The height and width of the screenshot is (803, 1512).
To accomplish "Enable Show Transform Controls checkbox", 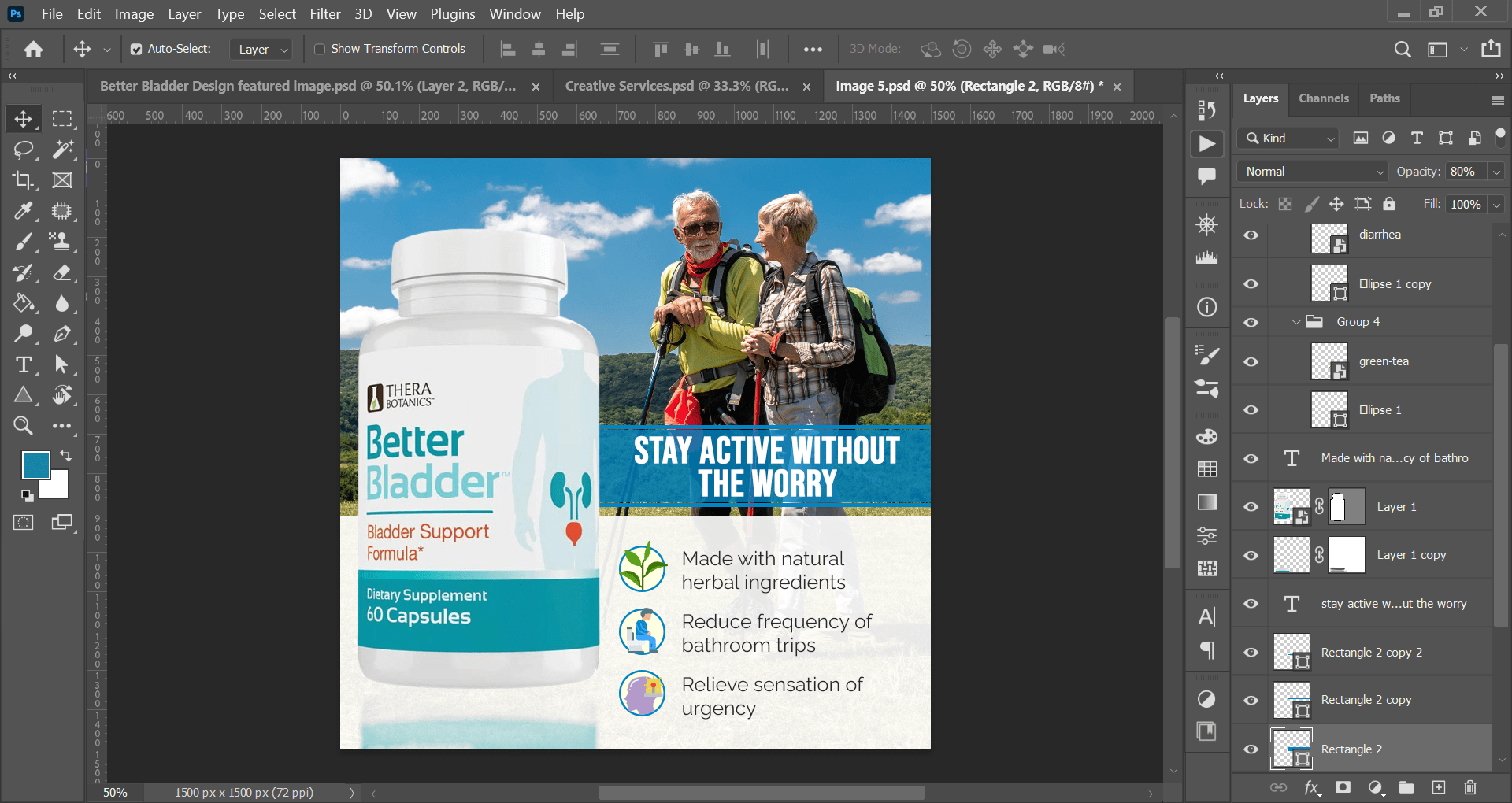I will click(x=320, y=49).
